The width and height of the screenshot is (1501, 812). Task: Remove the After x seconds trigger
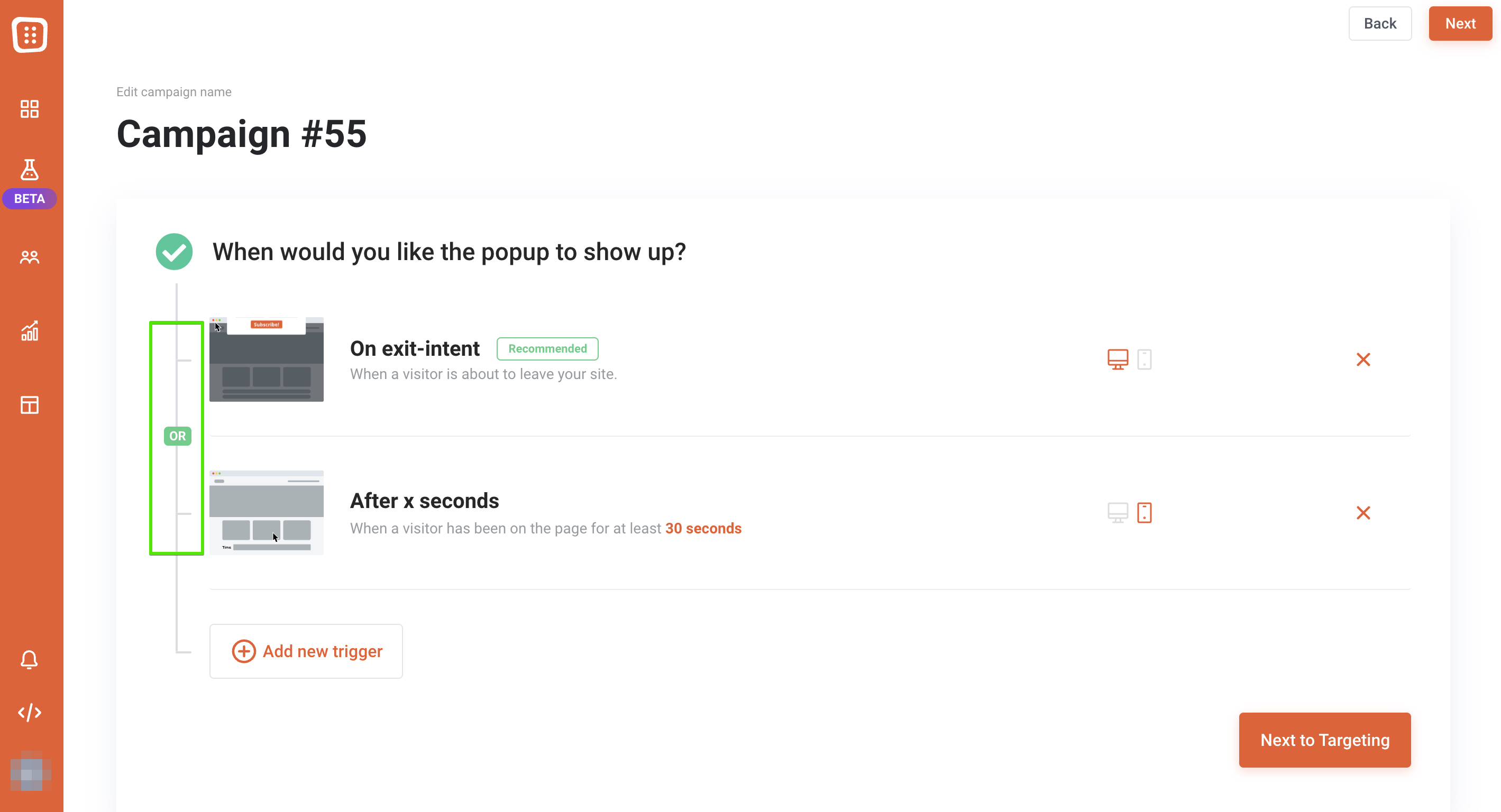point(1363,513)
